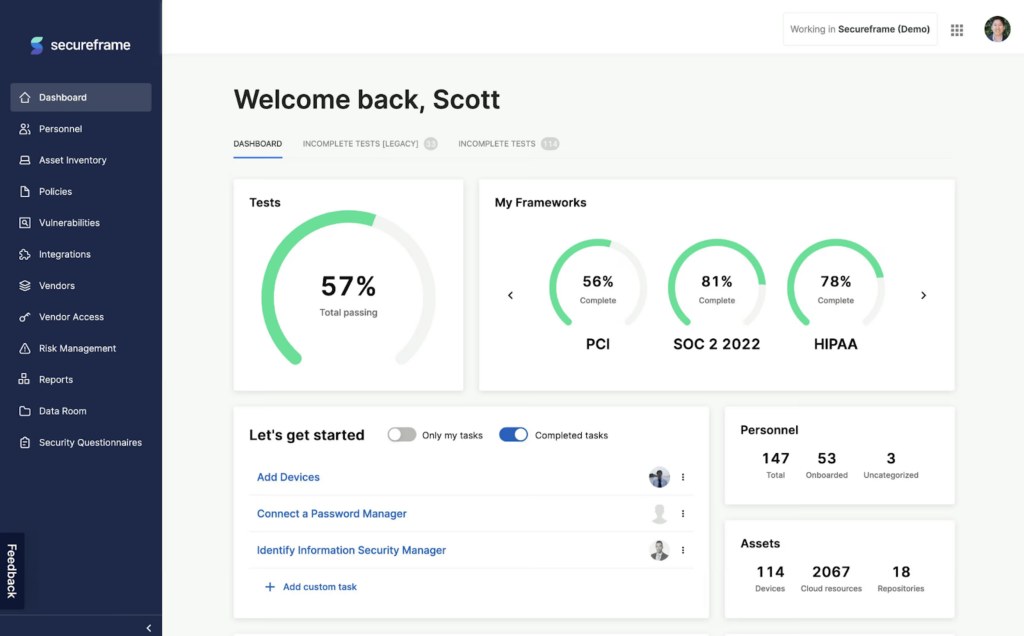Show next frameworks with right chevron
This screenshot has height=636, width=1024.
coord(923,295)
